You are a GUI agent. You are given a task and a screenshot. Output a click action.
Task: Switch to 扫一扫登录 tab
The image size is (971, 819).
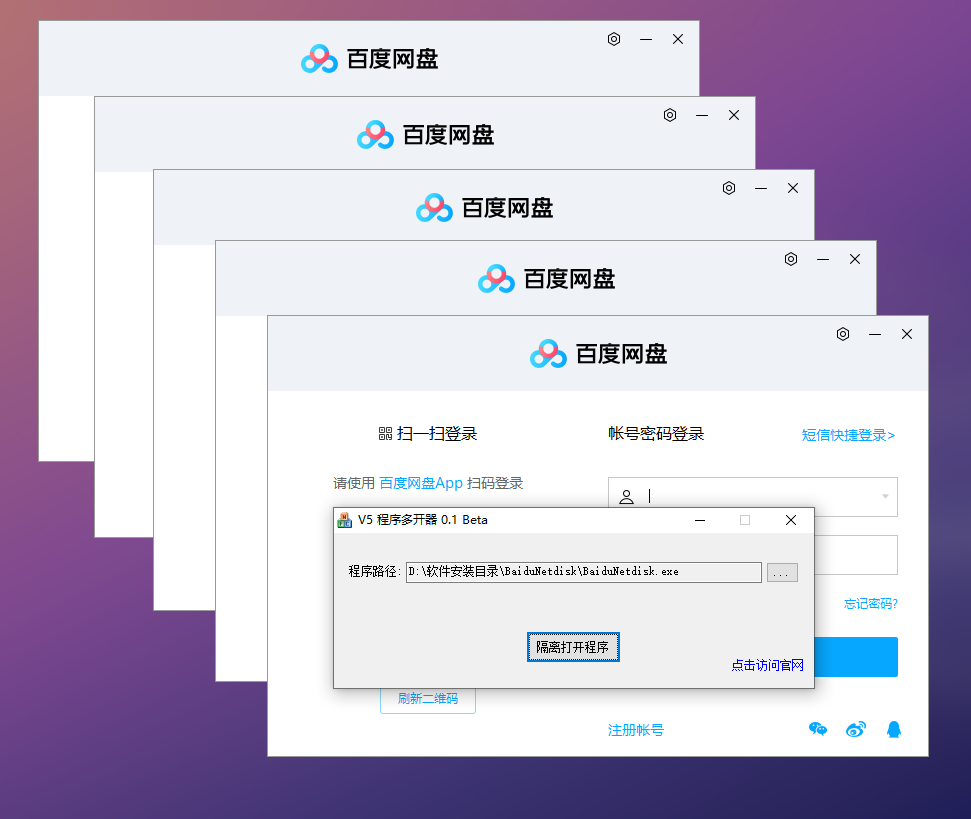[428, 434]
